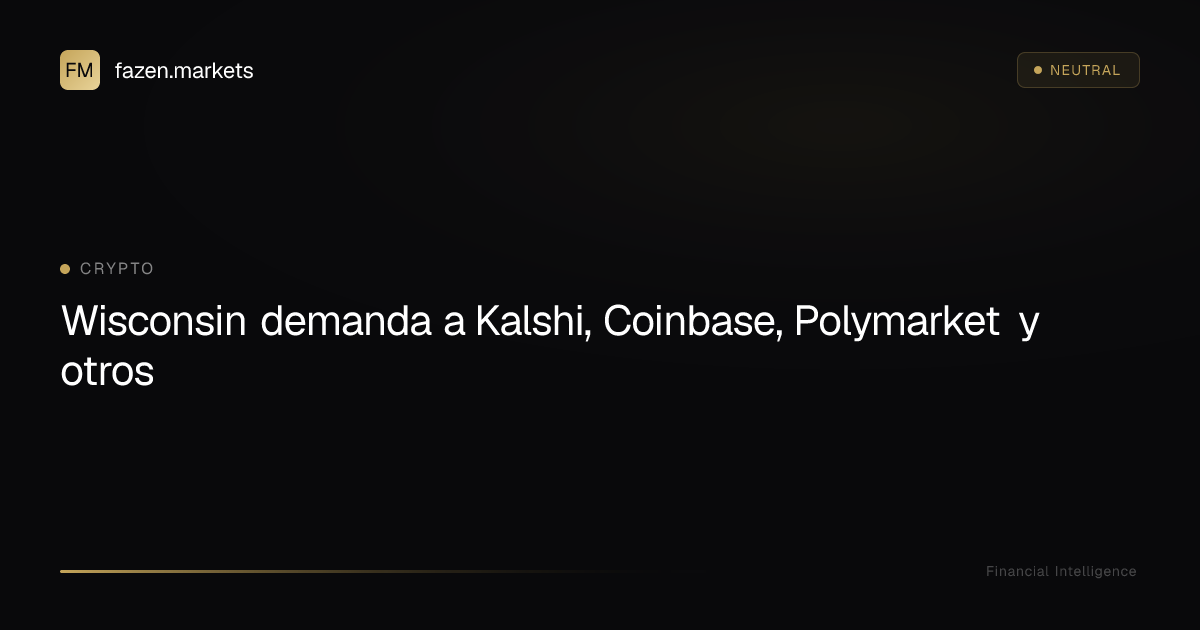
Task: Click the word NEUTRAL in the badge
Action: tap(1085, 70)
